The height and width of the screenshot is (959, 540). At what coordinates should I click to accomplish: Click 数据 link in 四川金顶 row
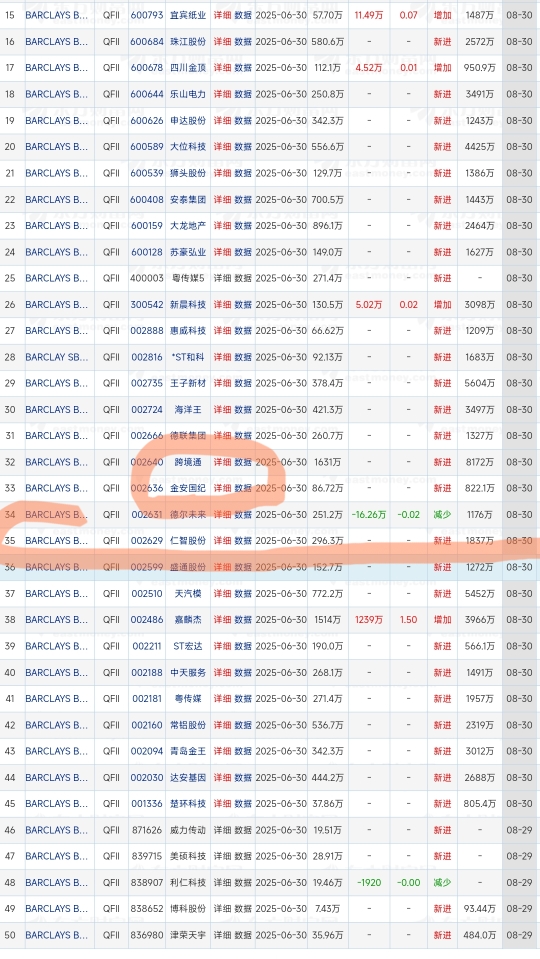pos(243,68)
